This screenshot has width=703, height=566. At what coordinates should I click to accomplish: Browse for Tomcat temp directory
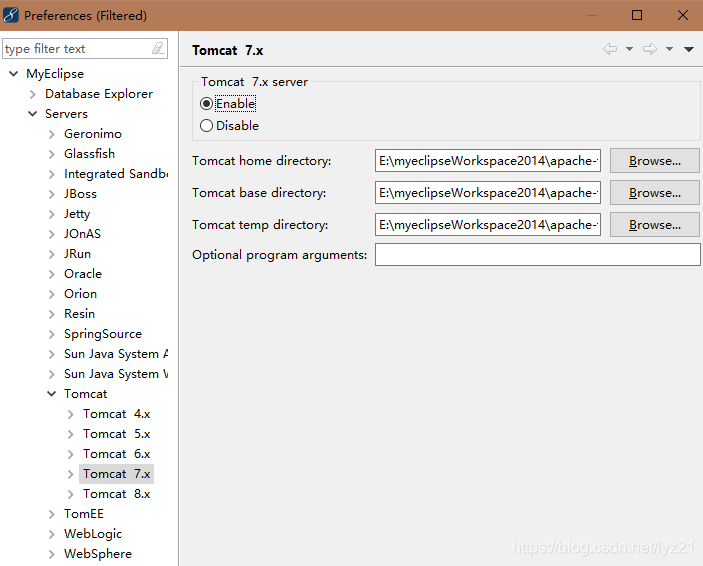tap(655, 224)
